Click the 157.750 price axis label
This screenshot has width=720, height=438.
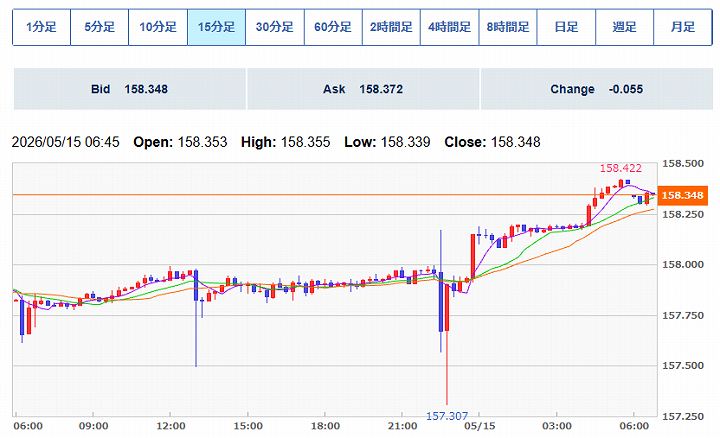(682, 315)
